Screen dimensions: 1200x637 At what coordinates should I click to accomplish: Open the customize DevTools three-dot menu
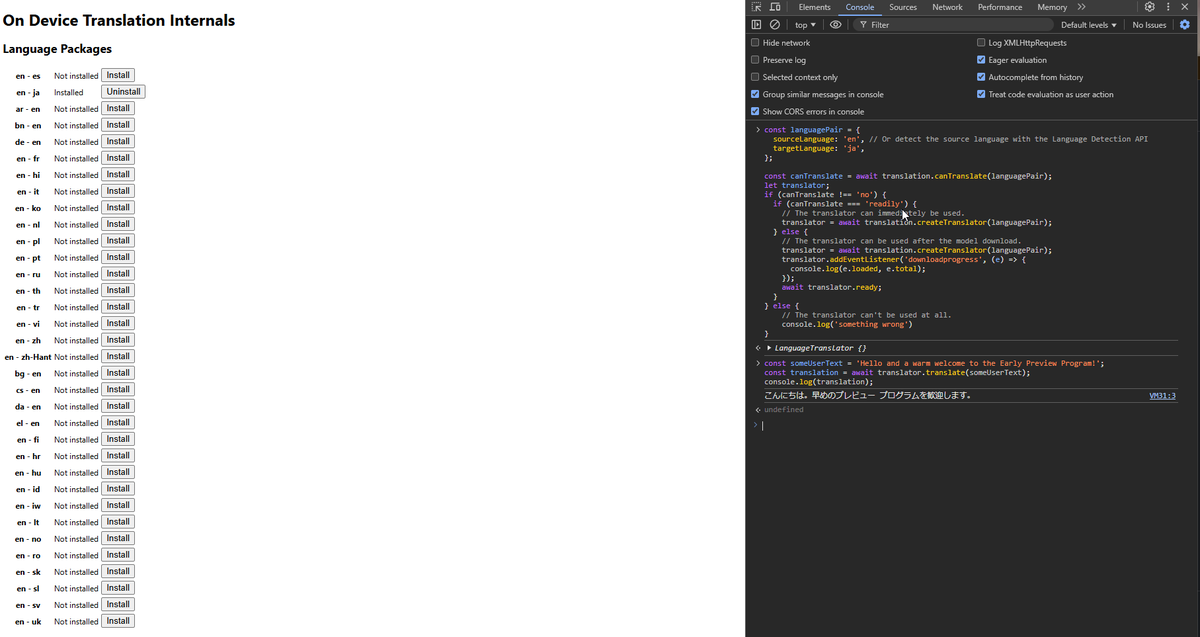click(x=1167, y=6)
